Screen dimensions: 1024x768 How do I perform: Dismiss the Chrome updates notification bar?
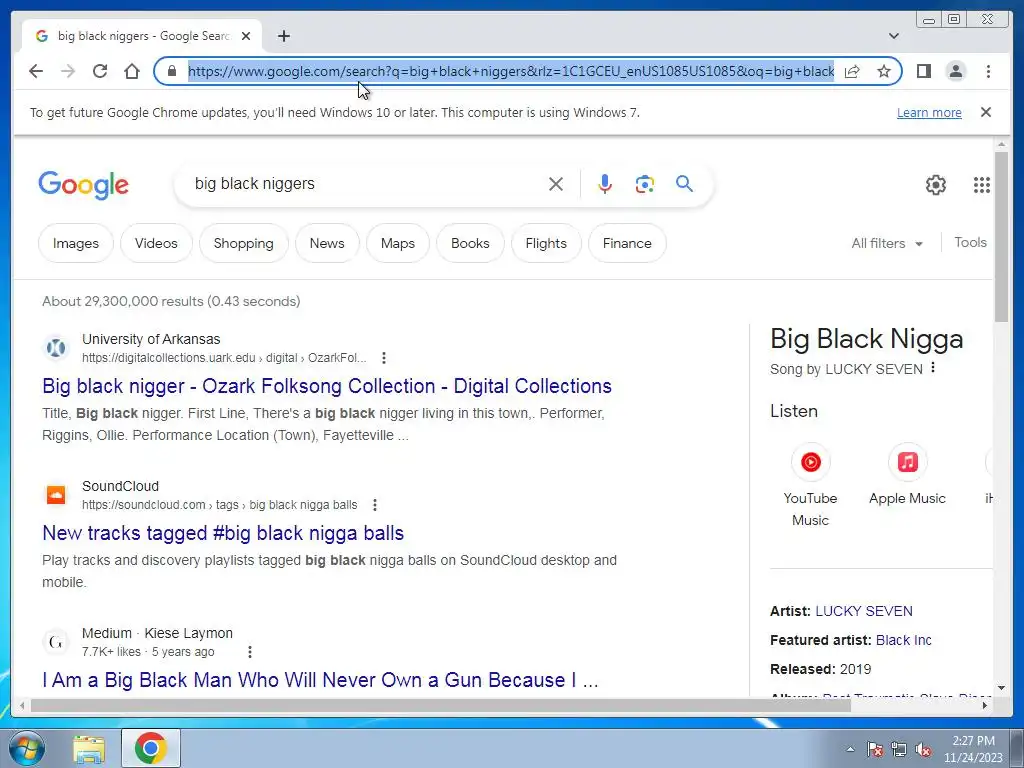(x=986, y=112)
